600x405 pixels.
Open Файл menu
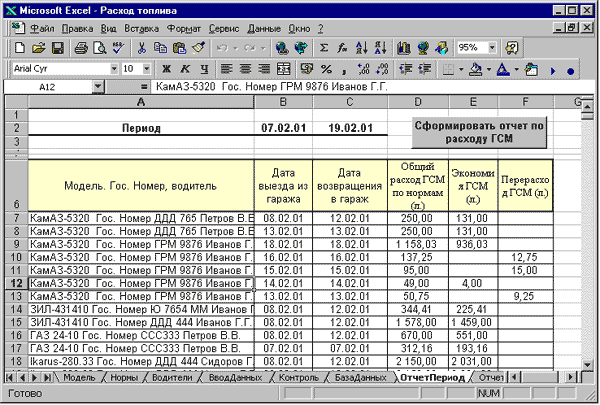pyautogui.click(x=42, y=29)
